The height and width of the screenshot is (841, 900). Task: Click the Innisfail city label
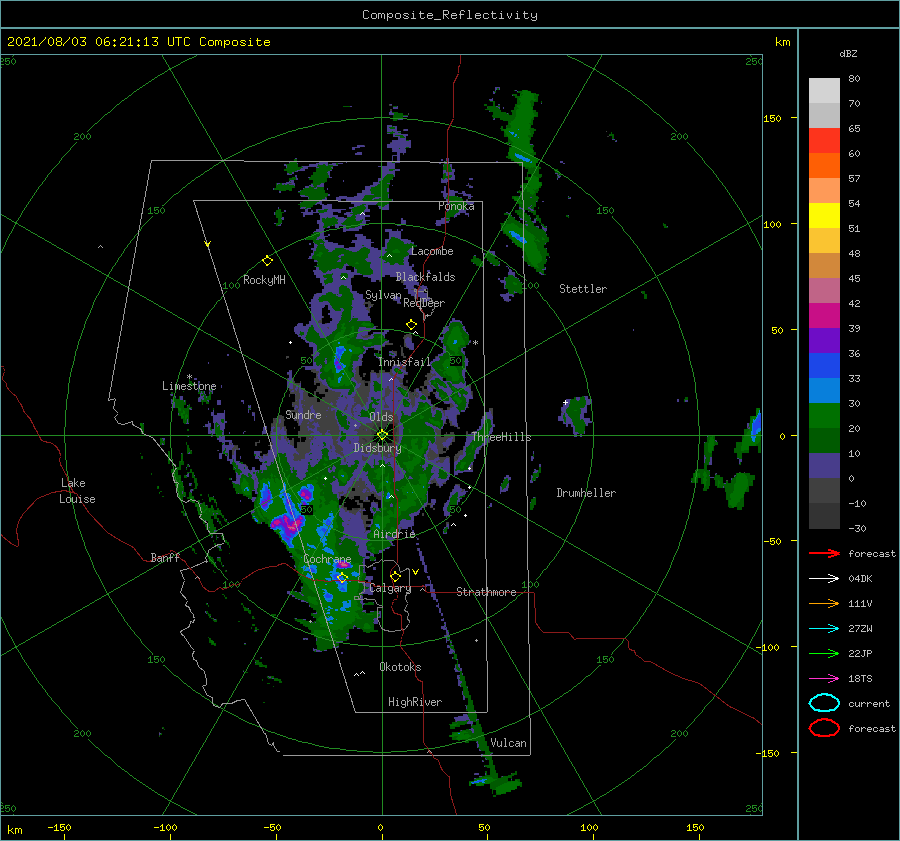404,362
